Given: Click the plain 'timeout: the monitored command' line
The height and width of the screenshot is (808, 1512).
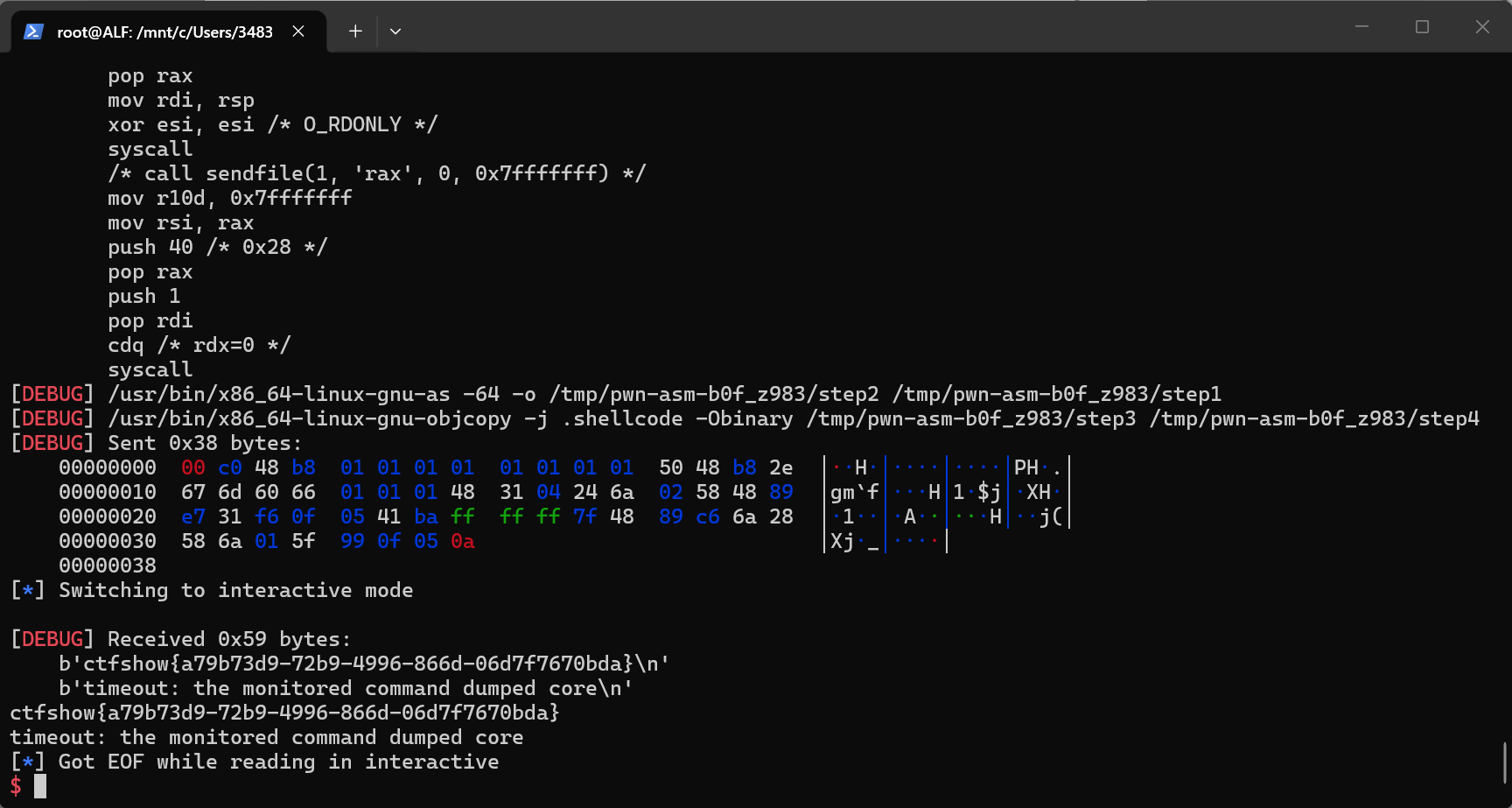Looking at the screenshot, I should click(x=267, y=737).
